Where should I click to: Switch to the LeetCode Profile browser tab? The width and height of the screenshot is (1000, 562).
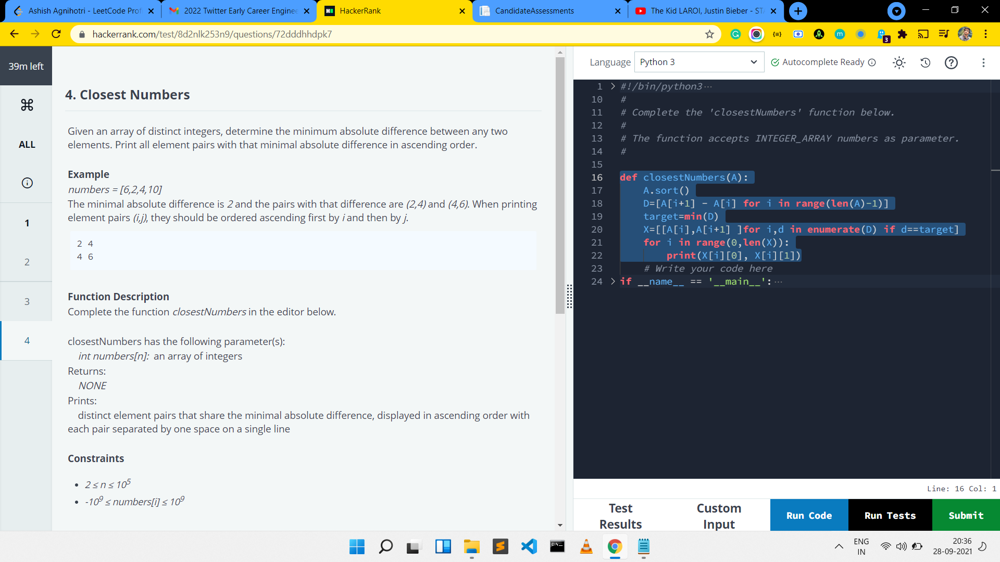pyautogui.click(x=83, y=11)
